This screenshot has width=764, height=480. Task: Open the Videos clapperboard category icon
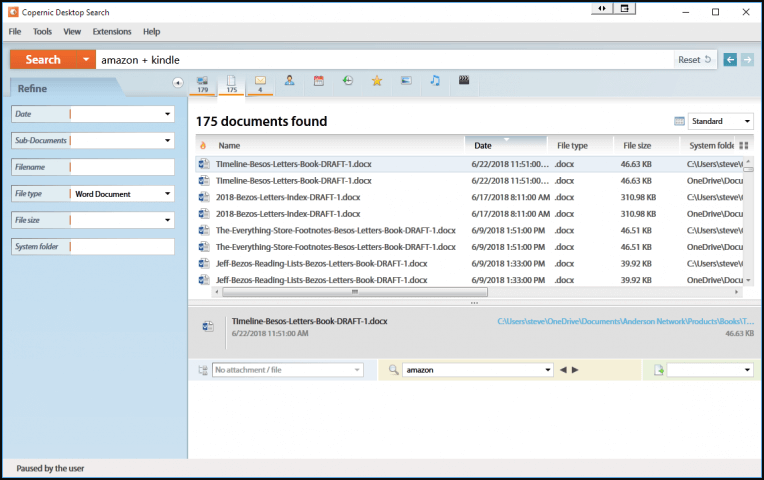point(464,80)
